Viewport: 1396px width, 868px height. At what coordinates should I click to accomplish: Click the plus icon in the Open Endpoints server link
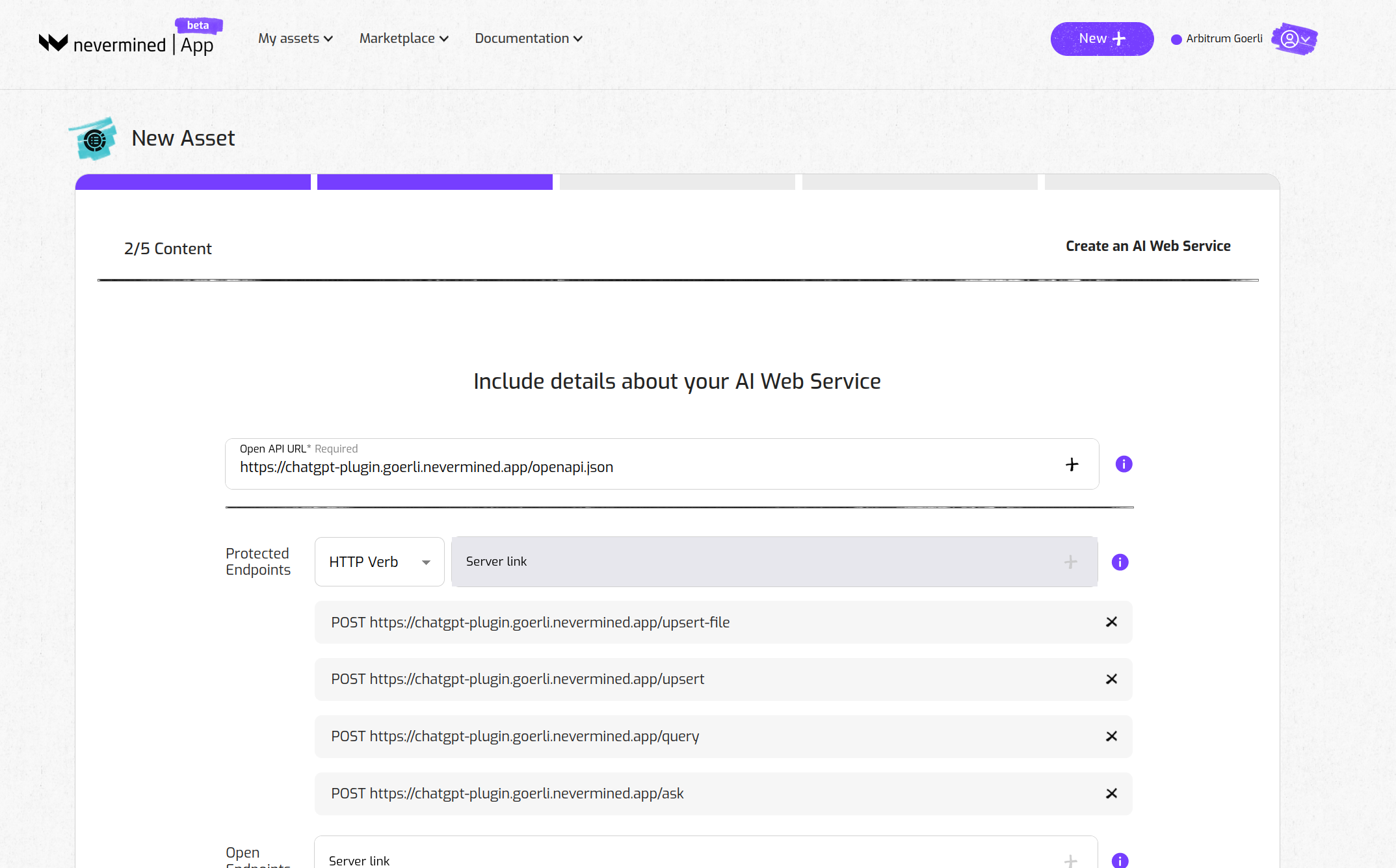click(1070, 860)
